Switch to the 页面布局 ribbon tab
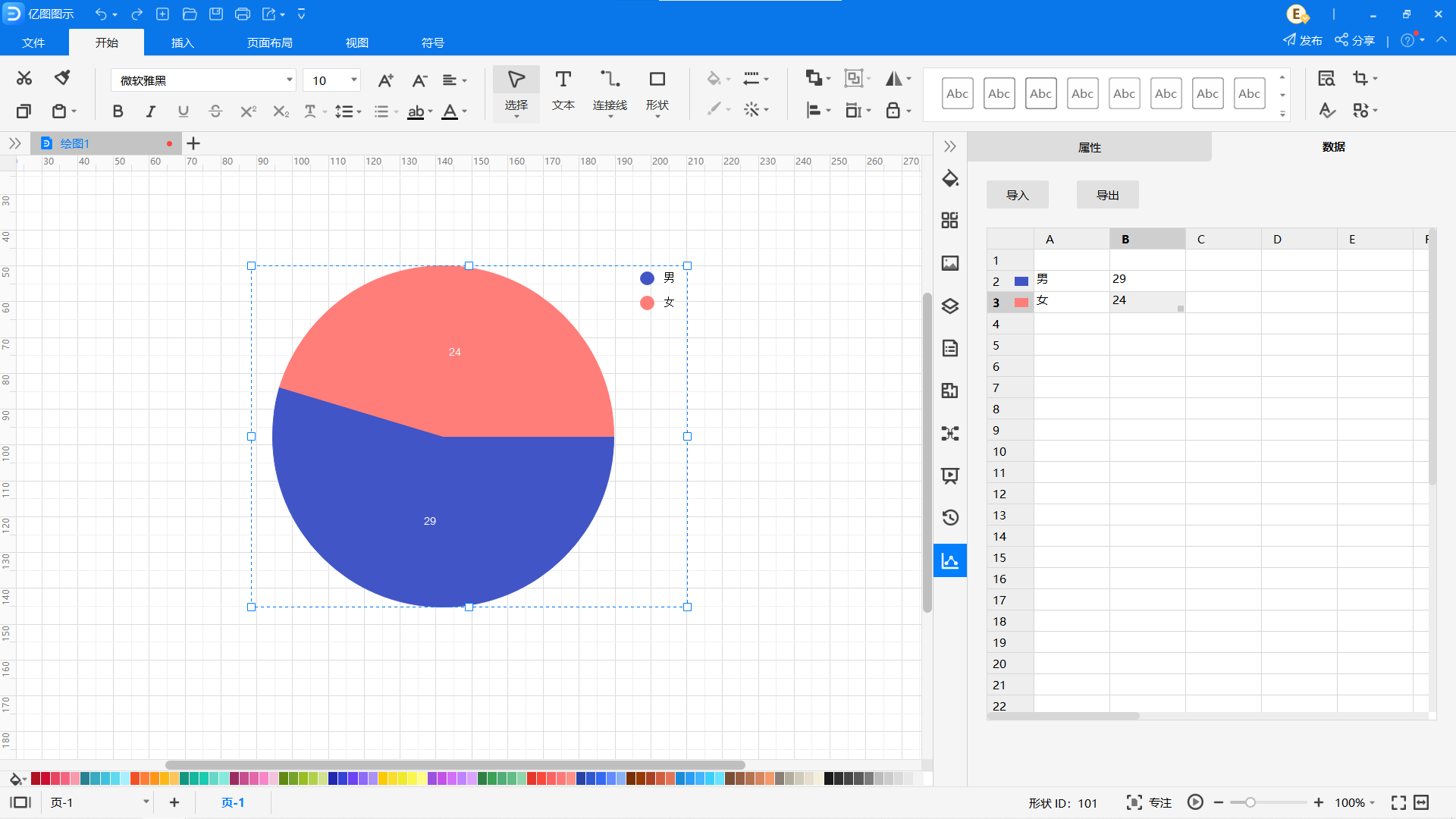This screenshot has width=1456, height=819. pyautogui.click(x=270, y=42)
